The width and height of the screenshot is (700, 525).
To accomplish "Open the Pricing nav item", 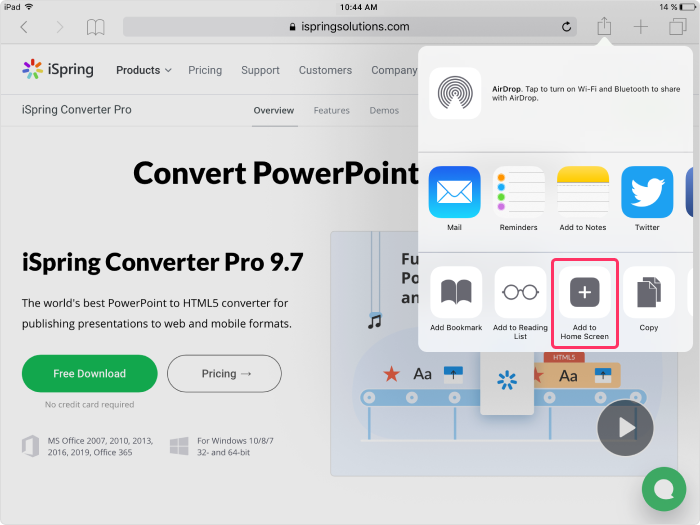I will 205,70.
